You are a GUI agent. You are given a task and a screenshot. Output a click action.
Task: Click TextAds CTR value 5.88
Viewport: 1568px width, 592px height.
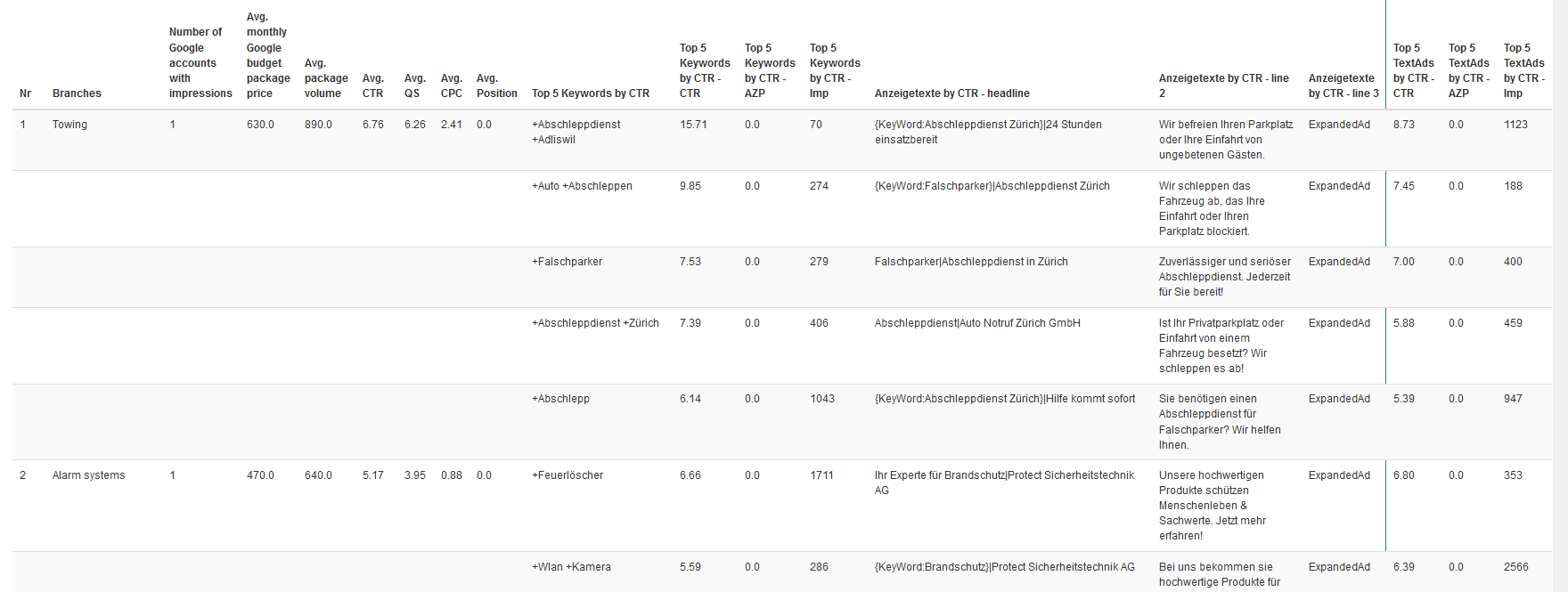point(1404,323)
